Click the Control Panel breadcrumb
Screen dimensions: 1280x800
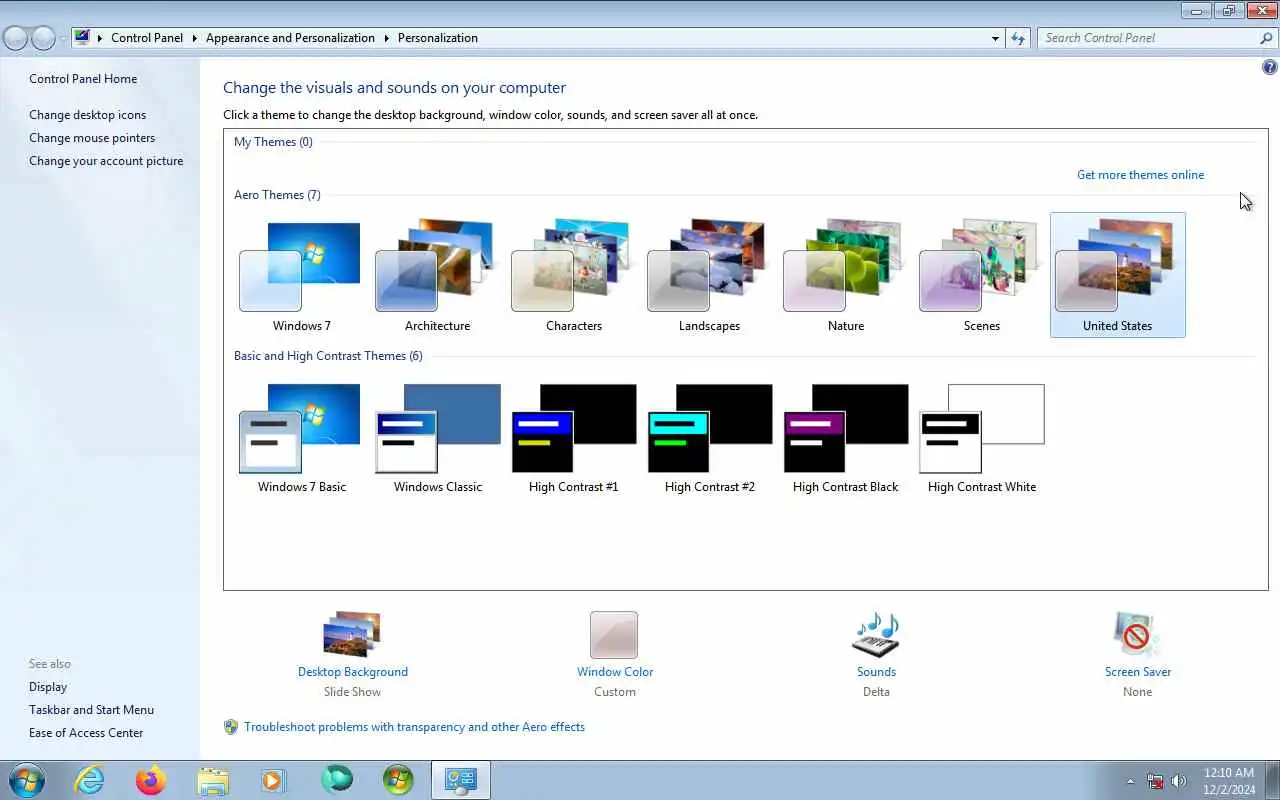click(x=147, y=38)
